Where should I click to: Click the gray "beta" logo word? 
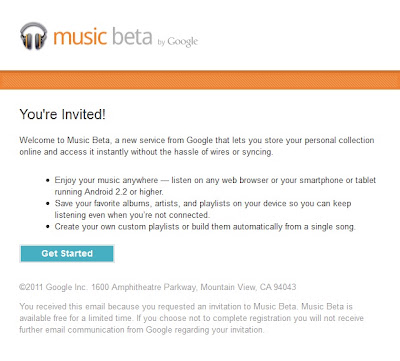(132, 36)
